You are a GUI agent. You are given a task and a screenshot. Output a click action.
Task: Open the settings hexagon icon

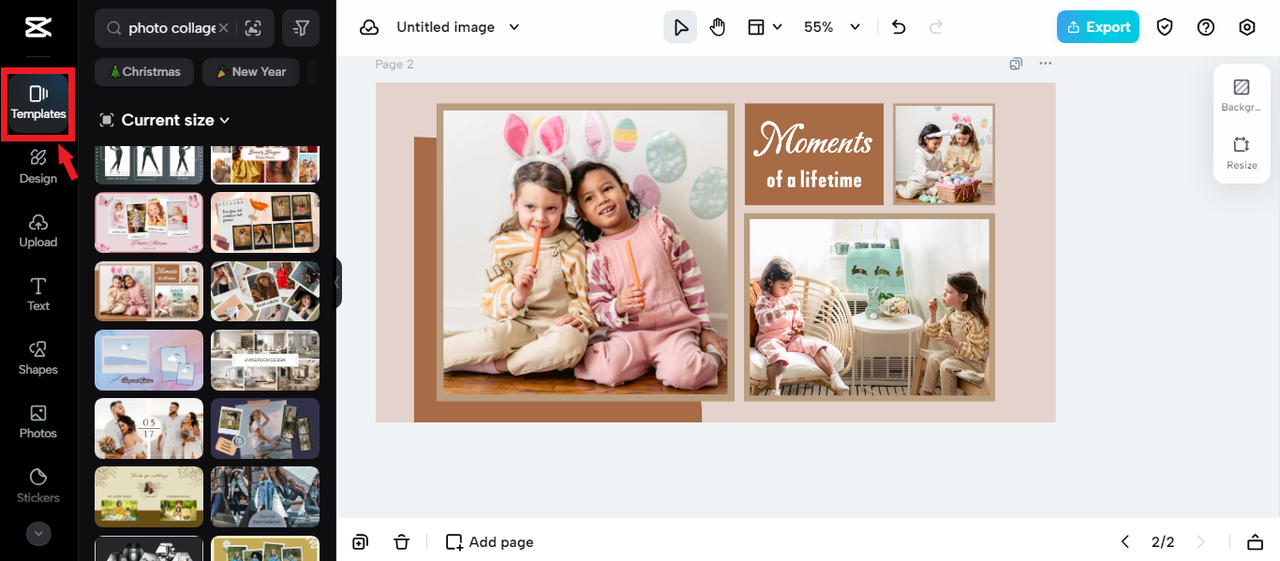1247,27
